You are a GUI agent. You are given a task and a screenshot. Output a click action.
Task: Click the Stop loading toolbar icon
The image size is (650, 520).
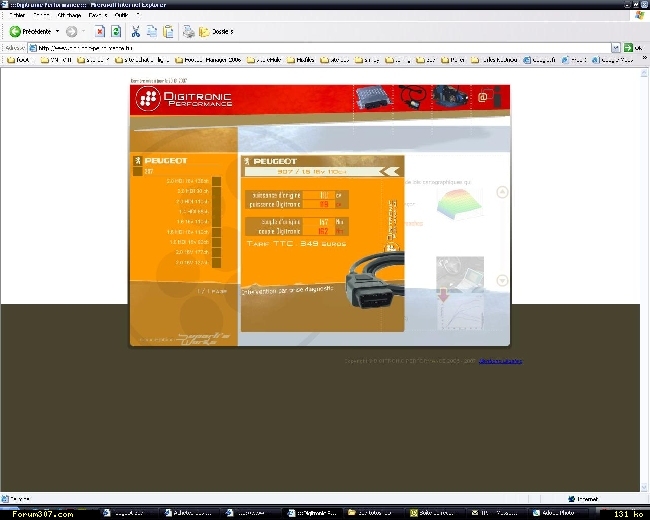(x=100, y=31)
